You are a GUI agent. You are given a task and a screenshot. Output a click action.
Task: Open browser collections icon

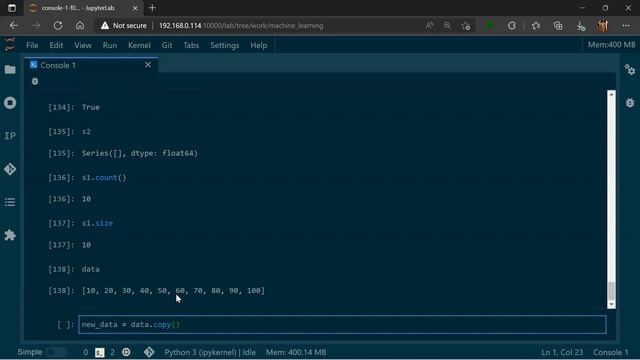click(x=558, y=25)
